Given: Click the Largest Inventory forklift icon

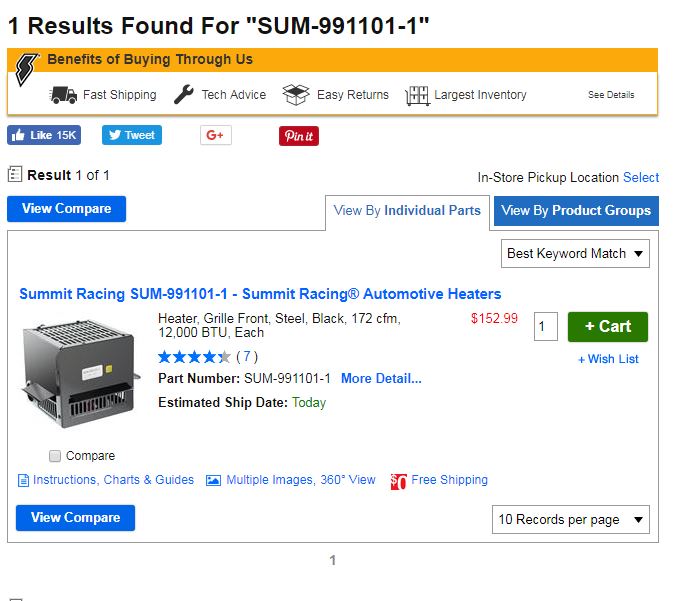Looking at the screenshot, I should click(x=417, y=96).
